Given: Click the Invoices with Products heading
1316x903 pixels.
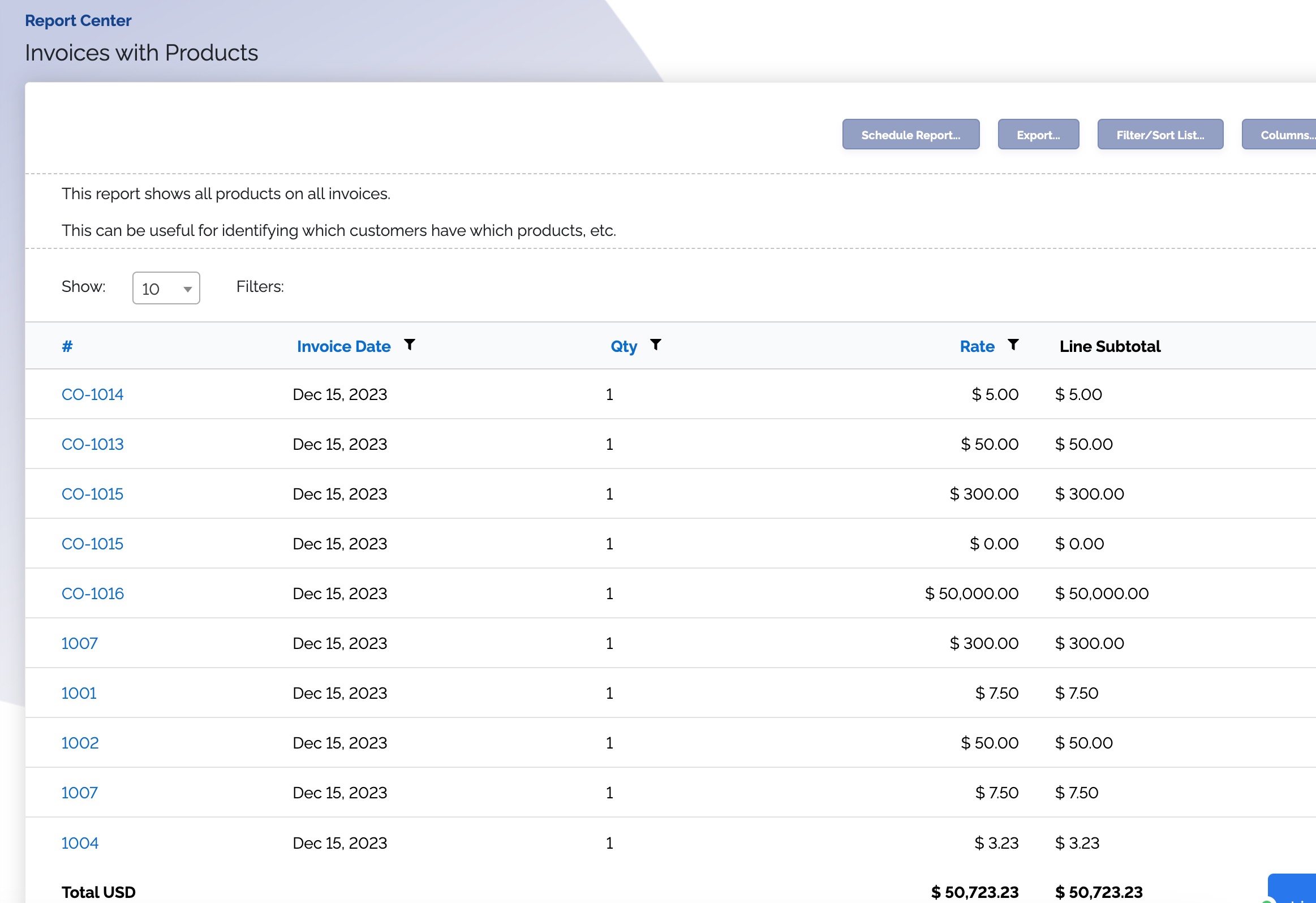Looking at the screenshot, I should click(141, 53).
